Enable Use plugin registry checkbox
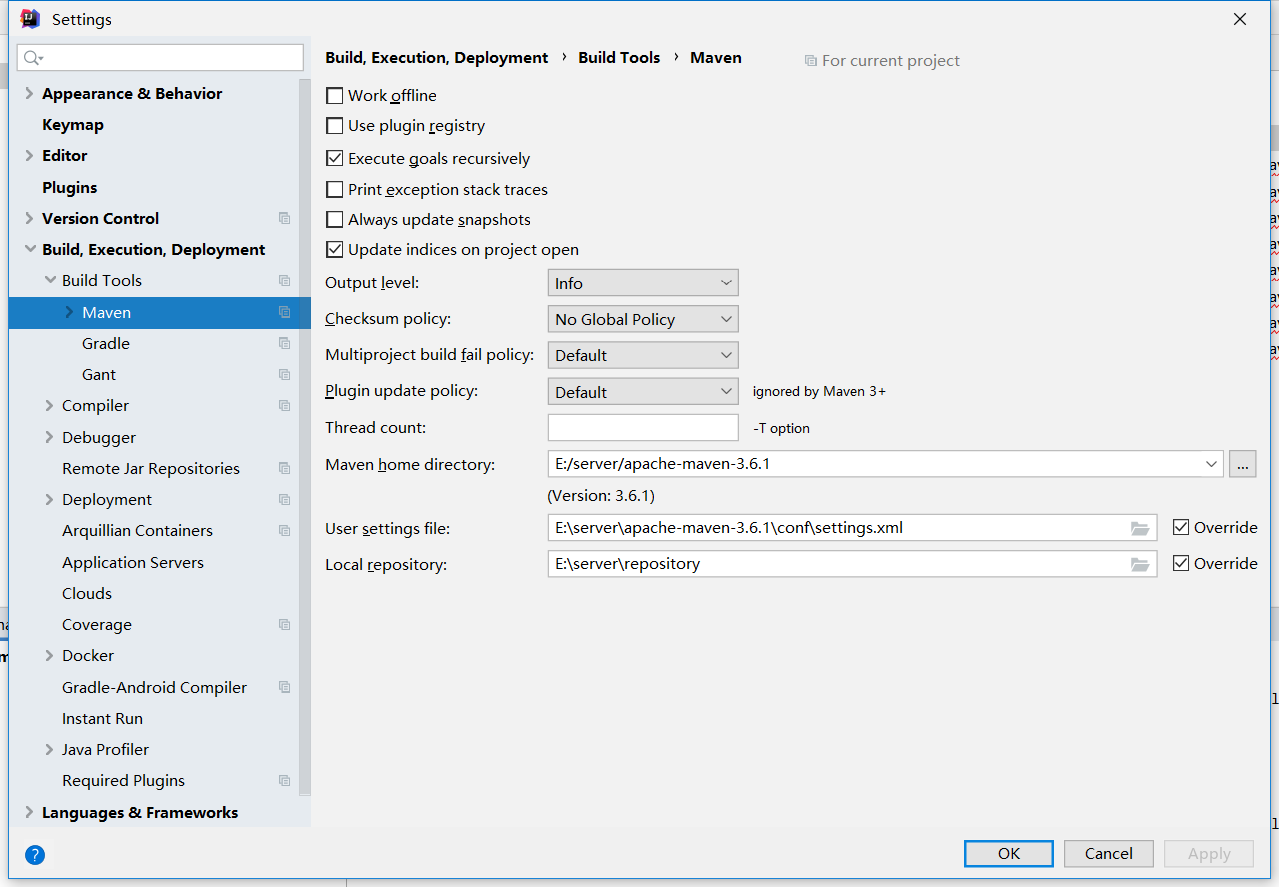1279x887 pixels. click(x=335, y=126)
